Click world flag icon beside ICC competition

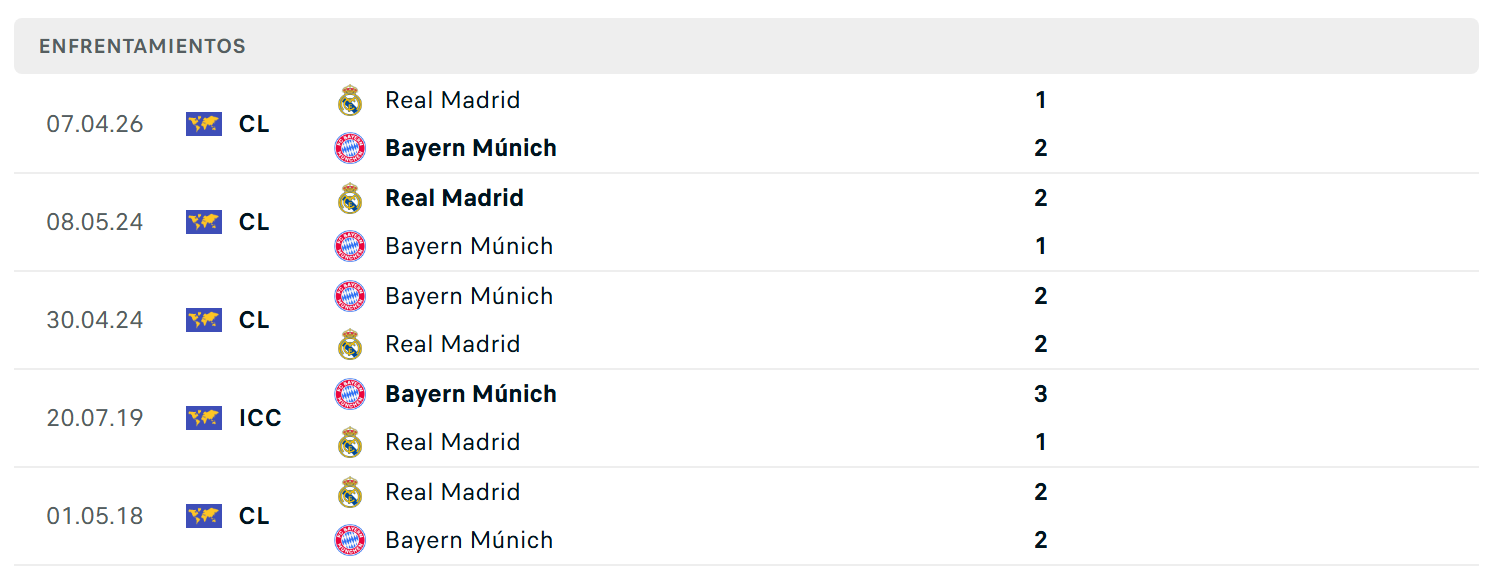(x=204, y=418)
